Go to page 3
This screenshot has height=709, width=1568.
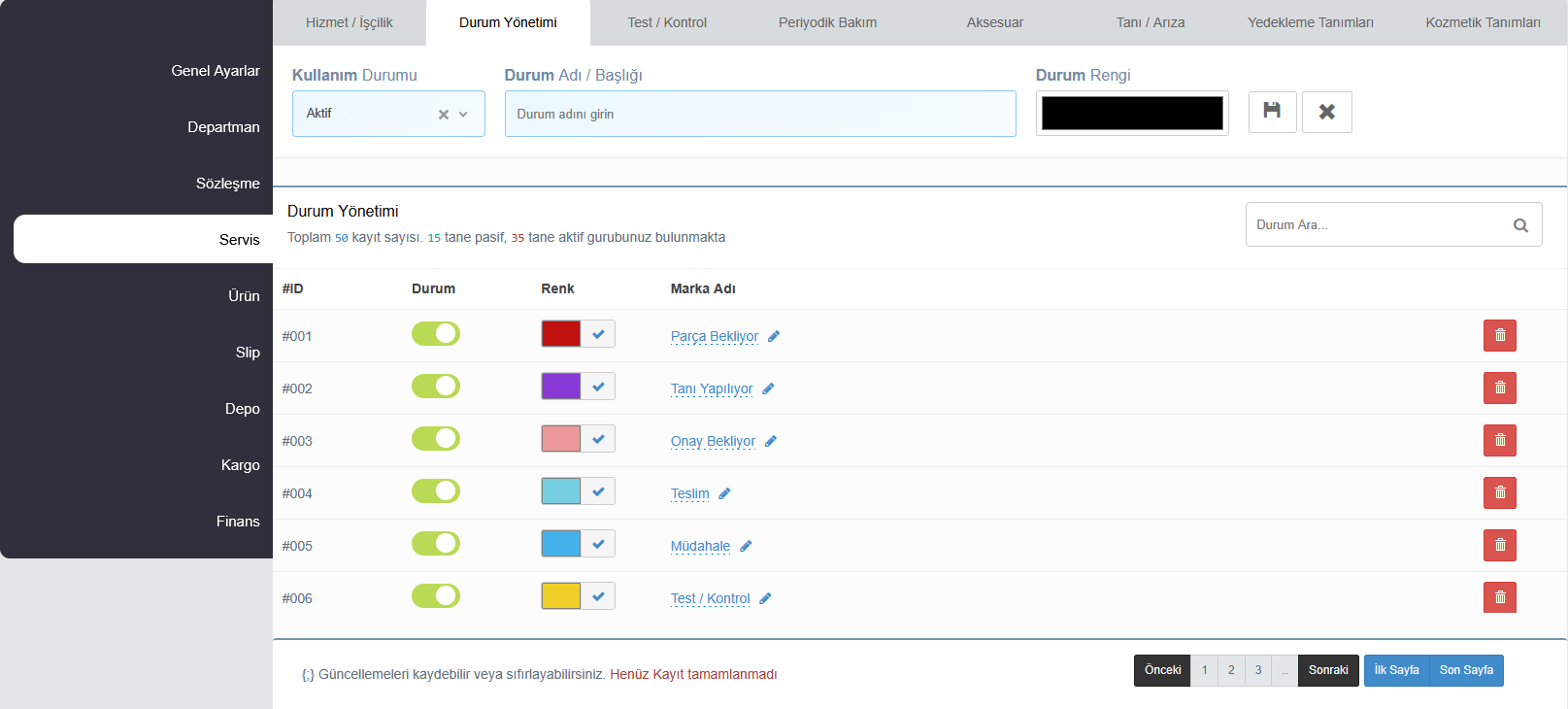1258,670
